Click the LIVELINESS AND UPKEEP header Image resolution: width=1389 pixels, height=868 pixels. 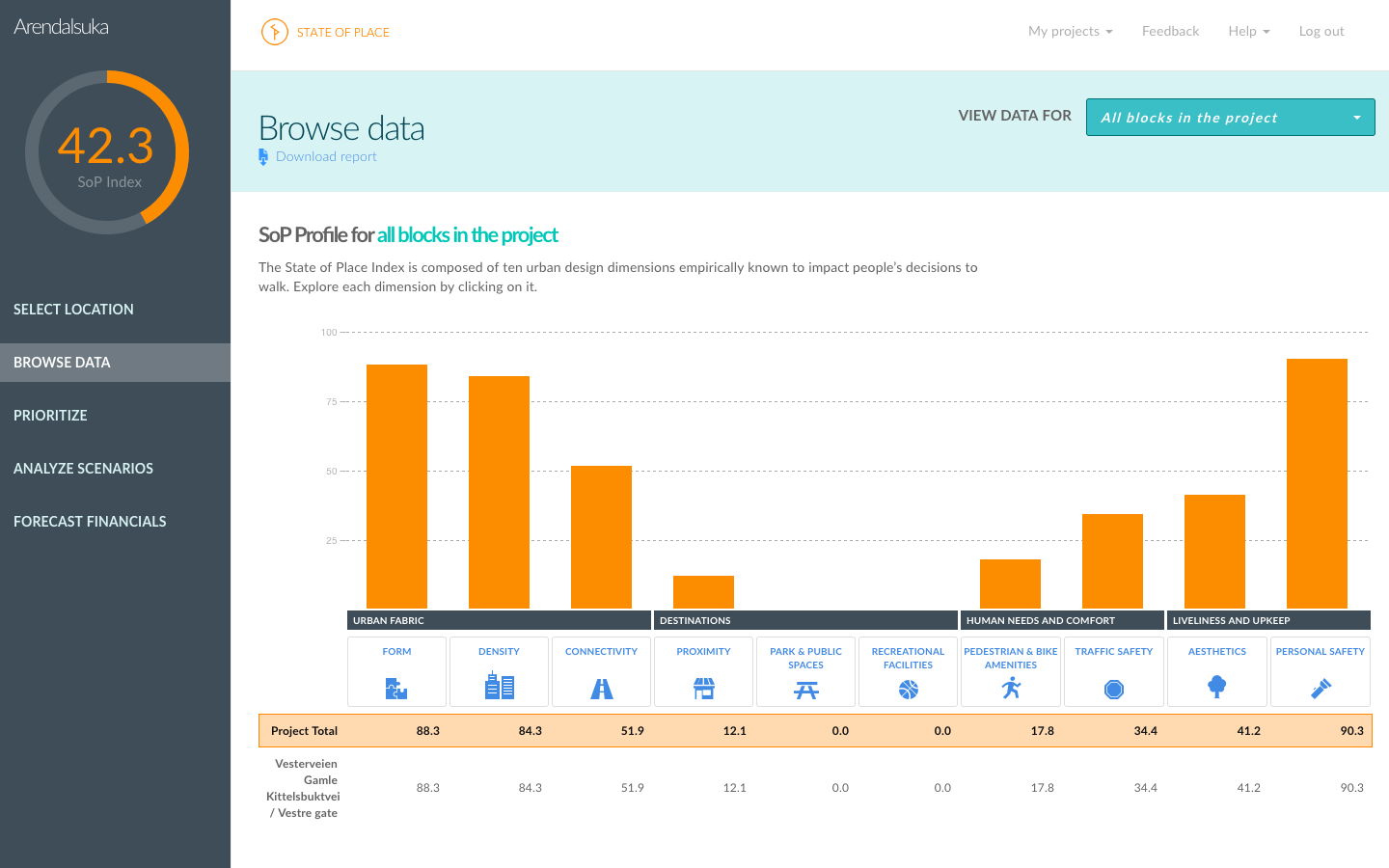click(1268, 620)
